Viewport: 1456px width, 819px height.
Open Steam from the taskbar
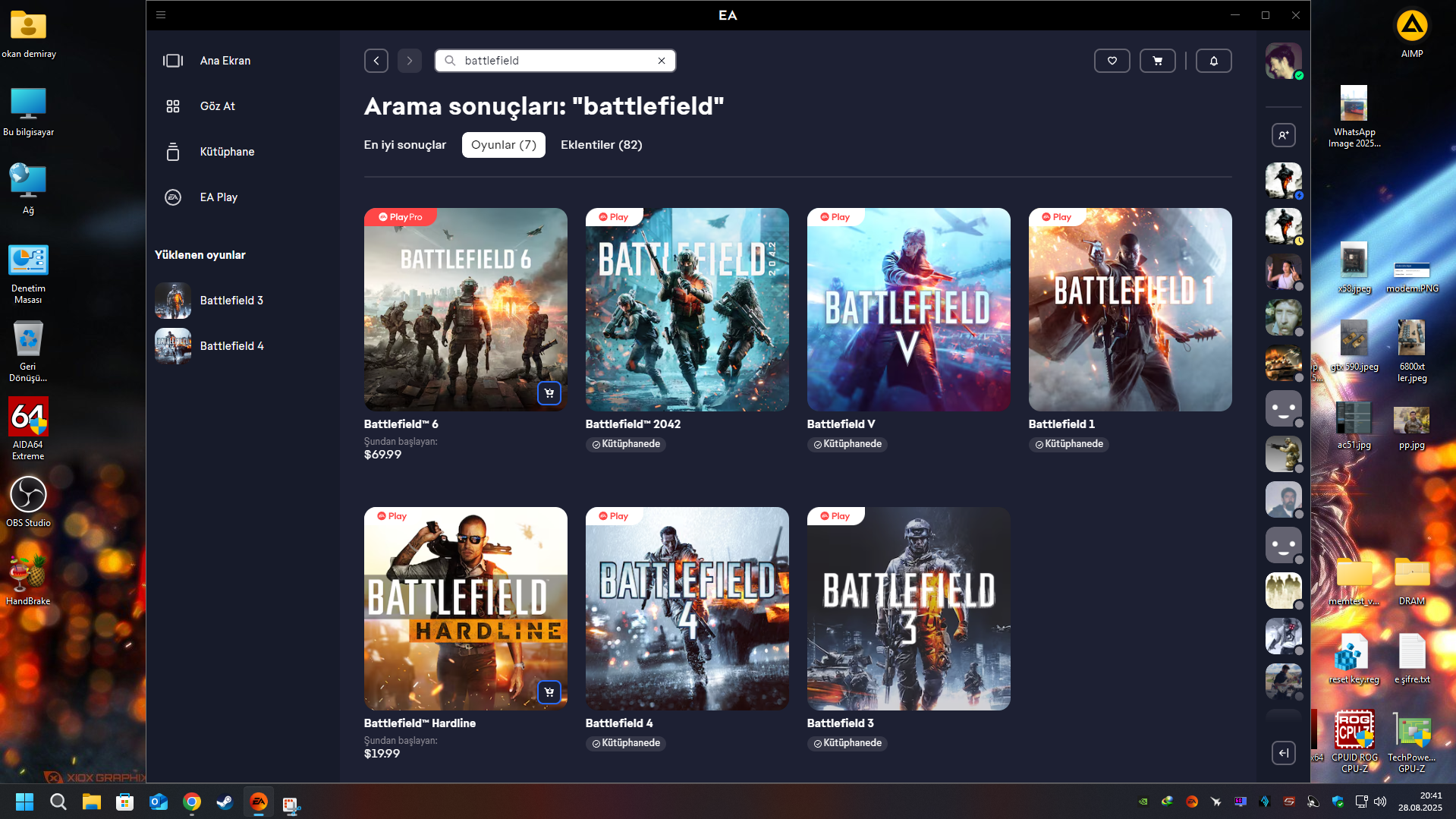(x=225, y=802)
